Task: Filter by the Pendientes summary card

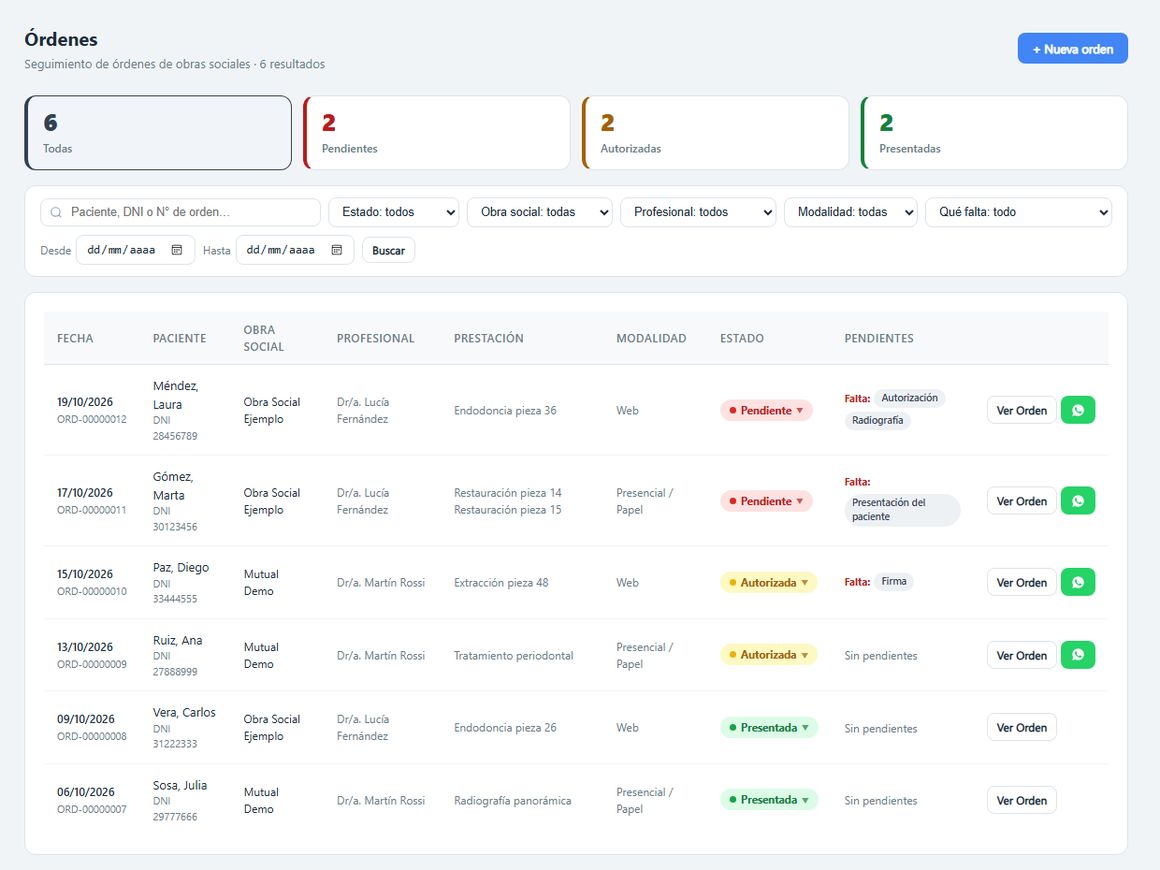Action: pyautogui.click(x=436, y=133)
